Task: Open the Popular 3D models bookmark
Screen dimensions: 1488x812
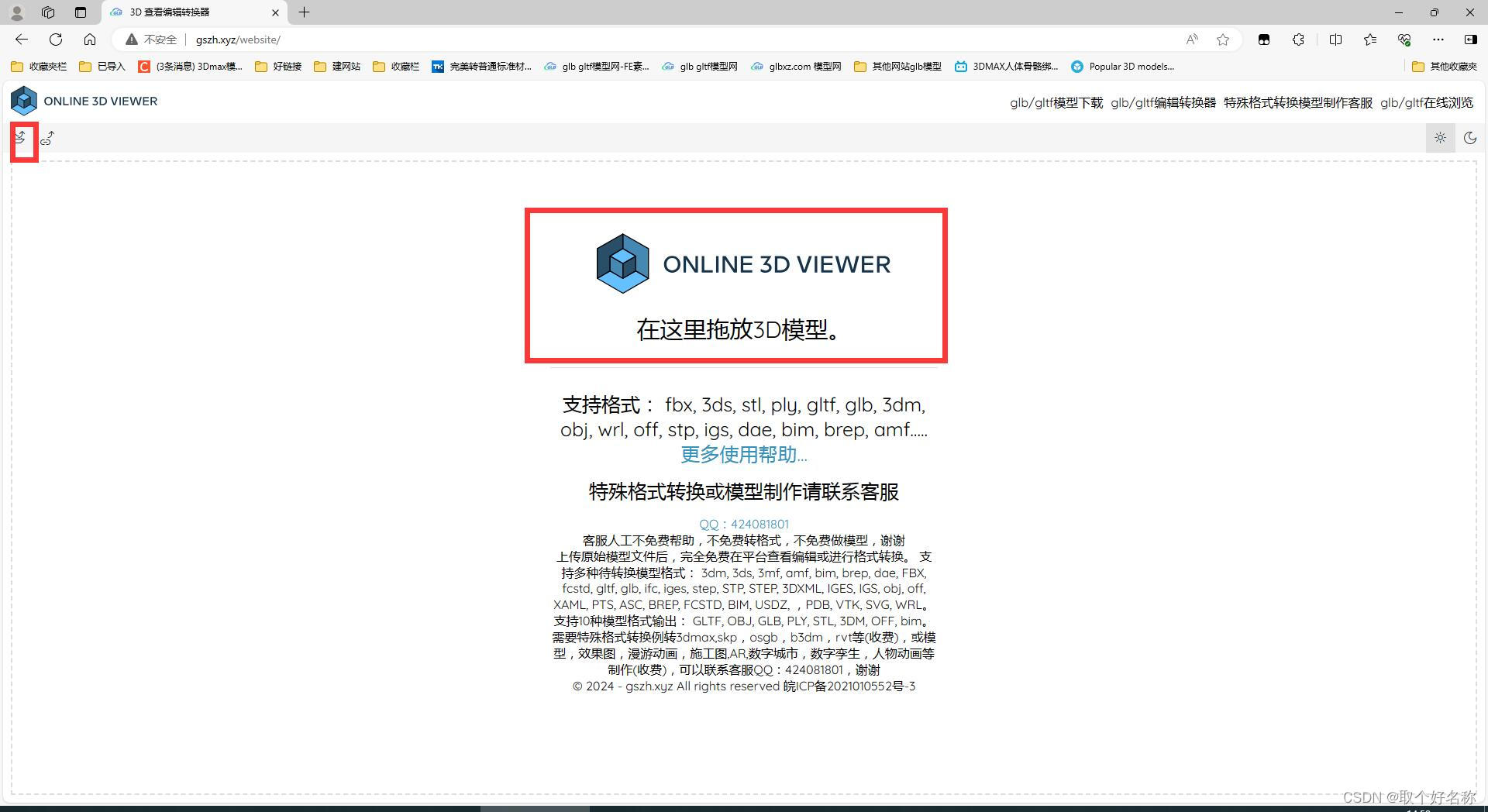Action: point(1123,67)
